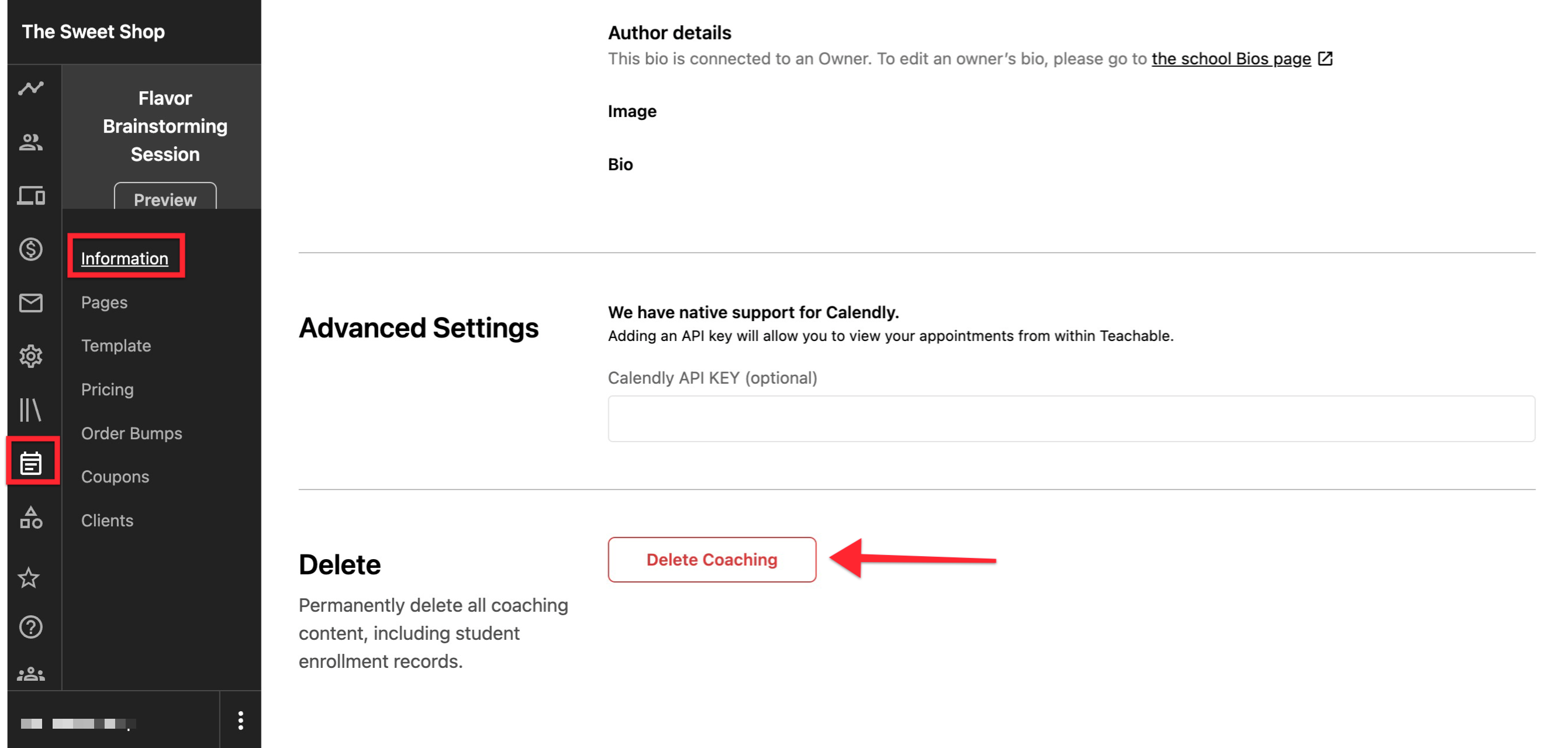This screenshot has height=748, width=1568.
Task: Go to the Pages menu item
Action: coord(104,302)
